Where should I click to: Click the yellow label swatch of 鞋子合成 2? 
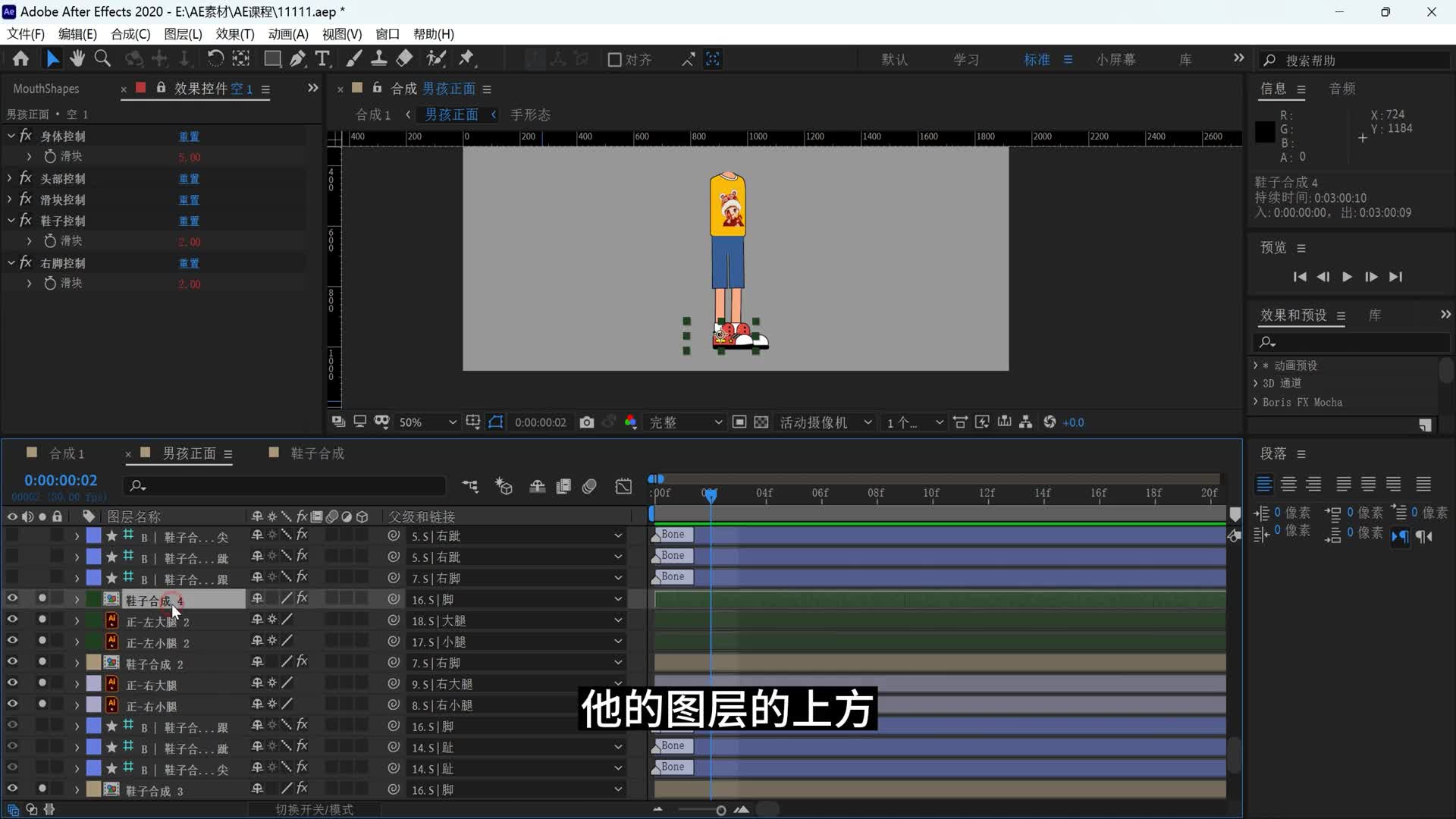point(93,663)
